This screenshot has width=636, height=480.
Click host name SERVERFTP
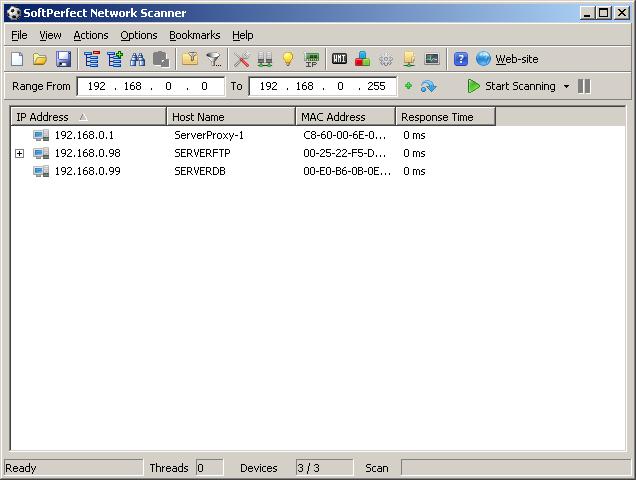click(202, 153)
